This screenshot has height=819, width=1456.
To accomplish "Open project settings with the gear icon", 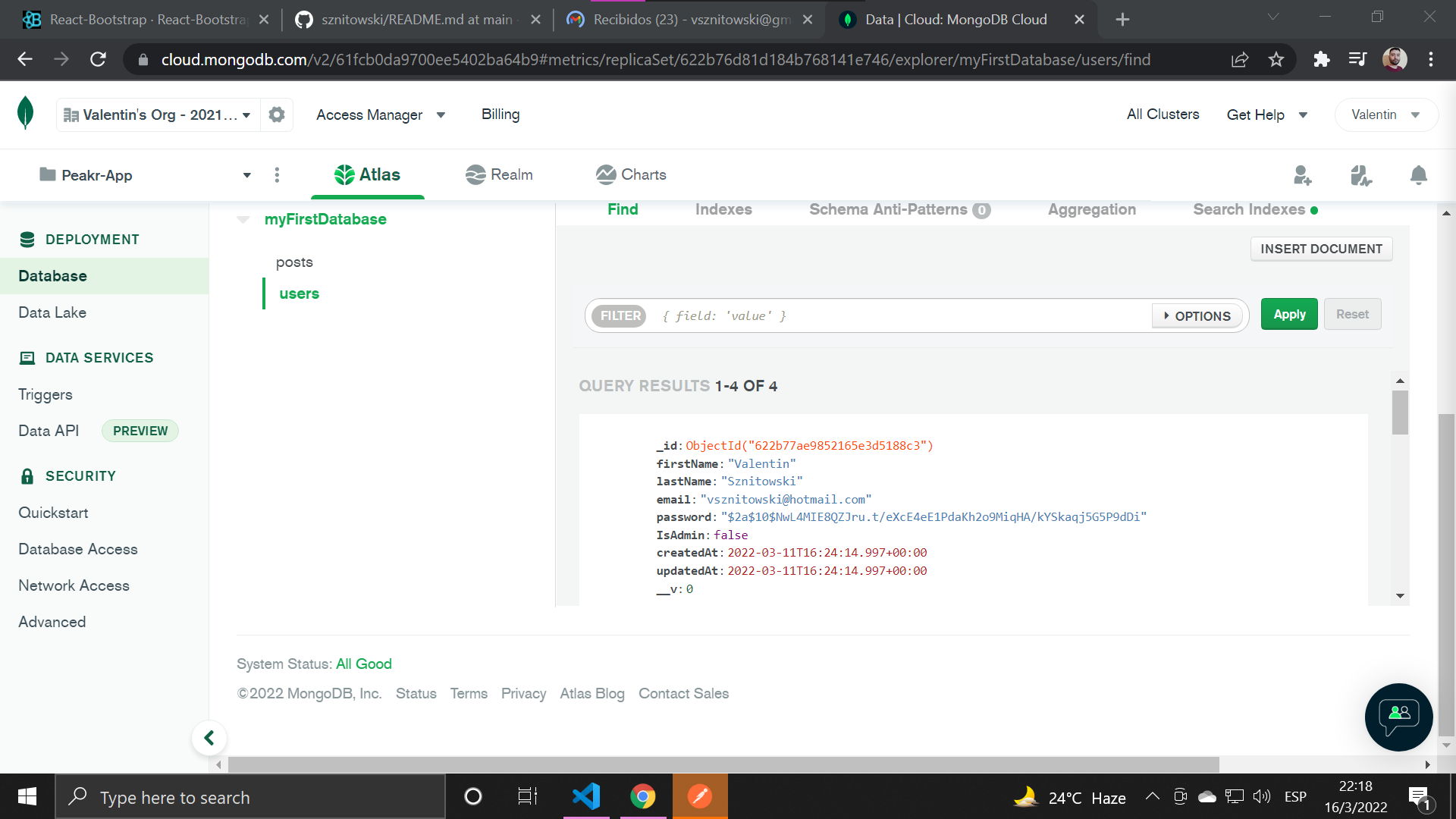I will click(276, 115).
